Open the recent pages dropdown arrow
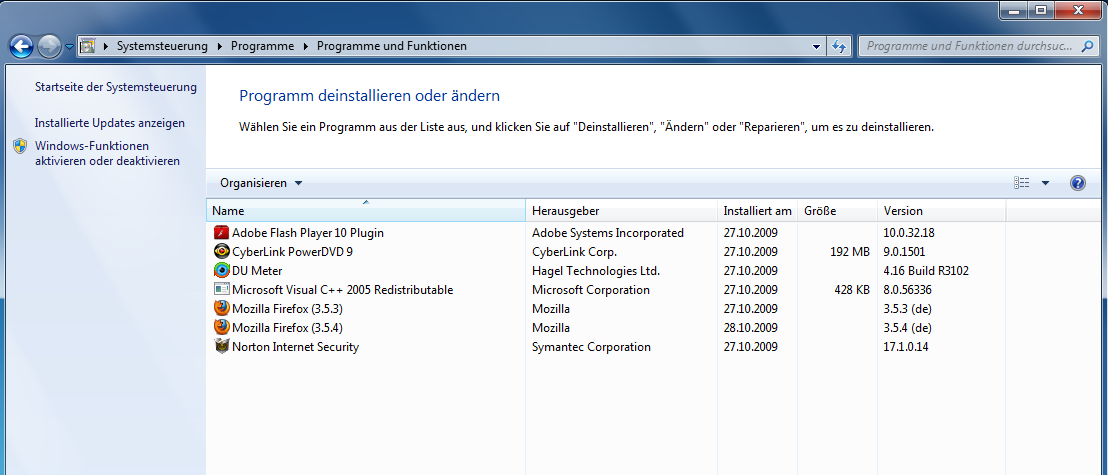The width and height of the screenshot is (1108, 475). pyautogui.click(x=68, y=46)
